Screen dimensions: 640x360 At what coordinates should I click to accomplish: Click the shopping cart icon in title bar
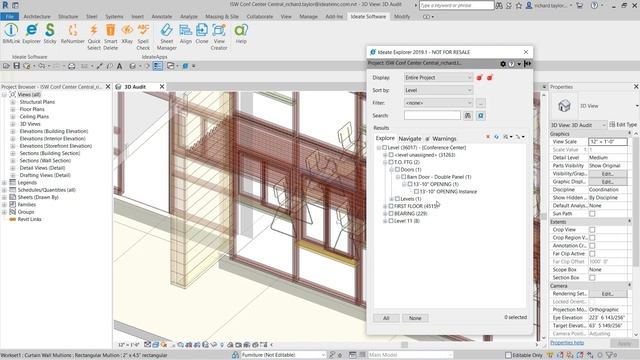pyautogui.click(x=580, y=5)
